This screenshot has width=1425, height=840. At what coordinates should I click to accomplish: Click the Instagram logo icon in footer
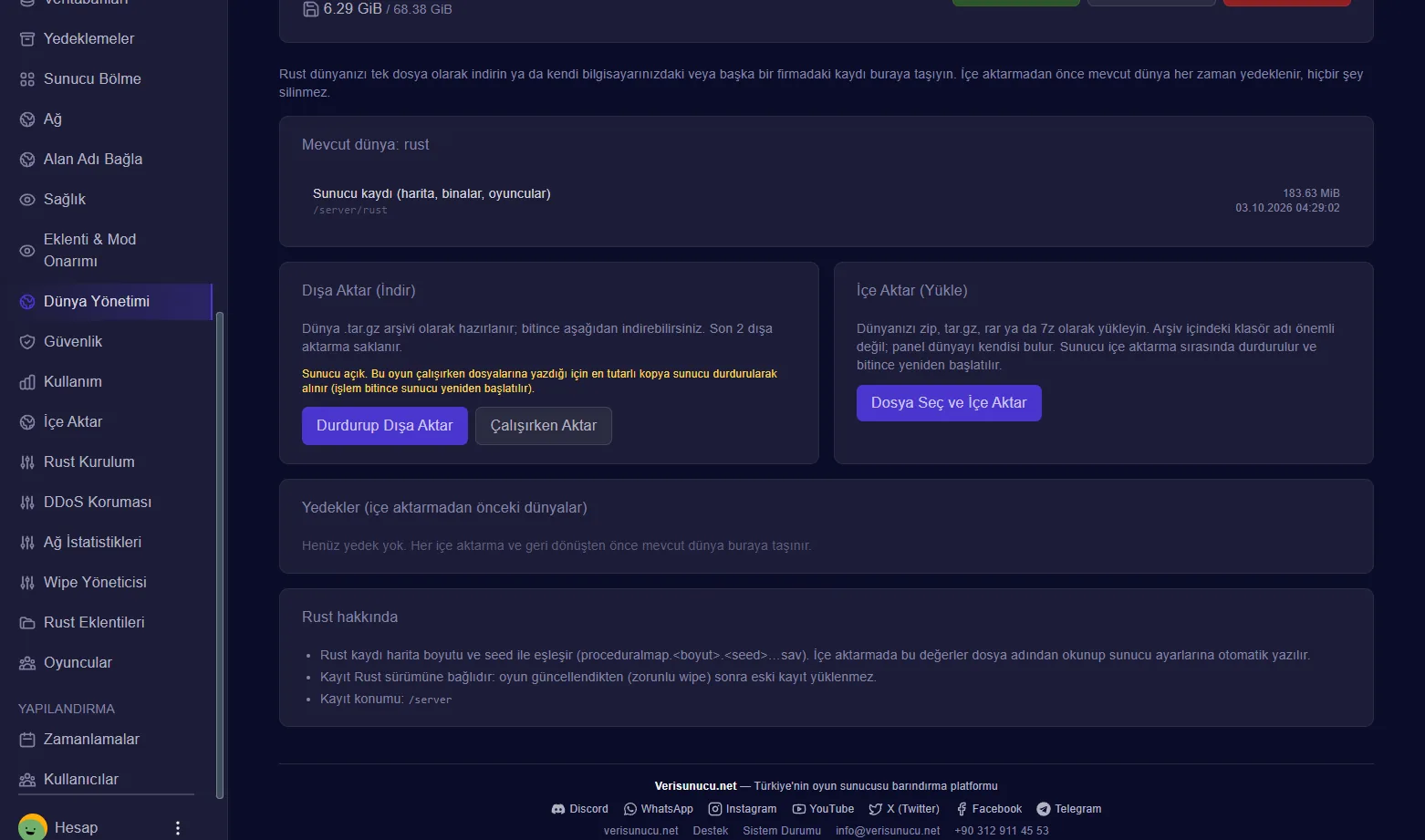[715, 809]
